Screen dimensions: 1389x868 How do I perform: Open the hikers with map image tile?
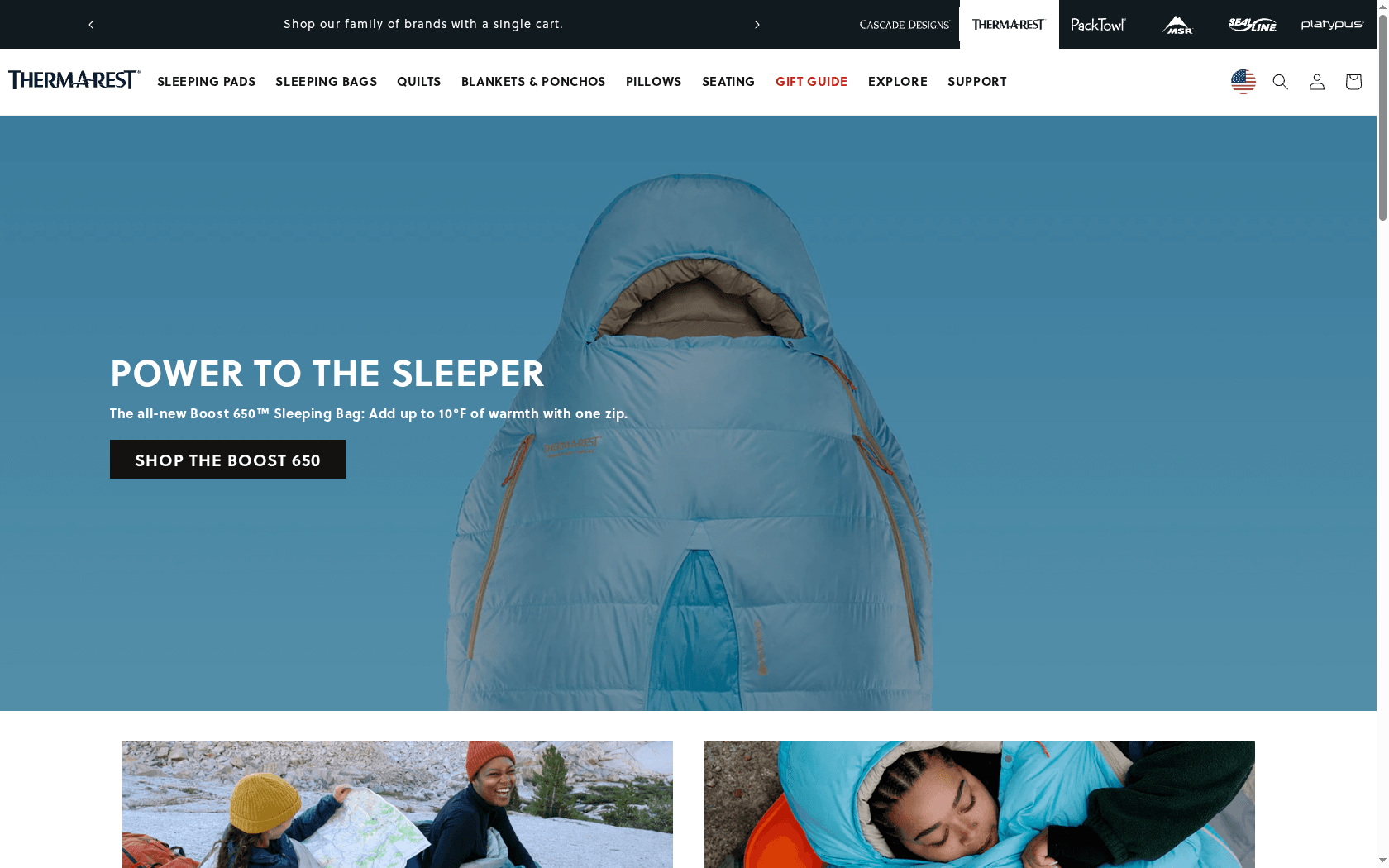pyautogui.click(x=398, y=804)
